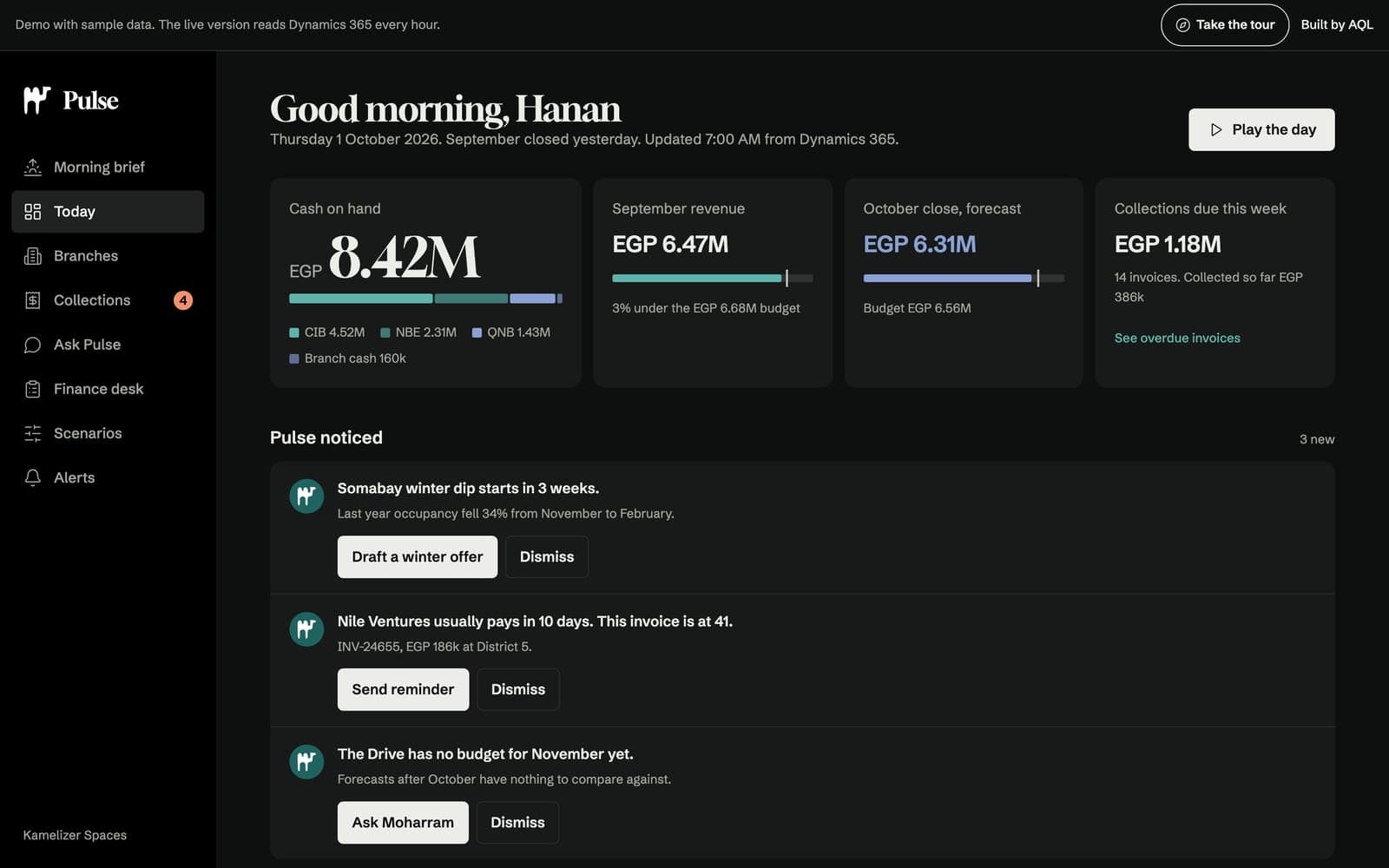Click the Built by AQL link
Viewport: 1389px width, 868px height.
pos(1337,25)
